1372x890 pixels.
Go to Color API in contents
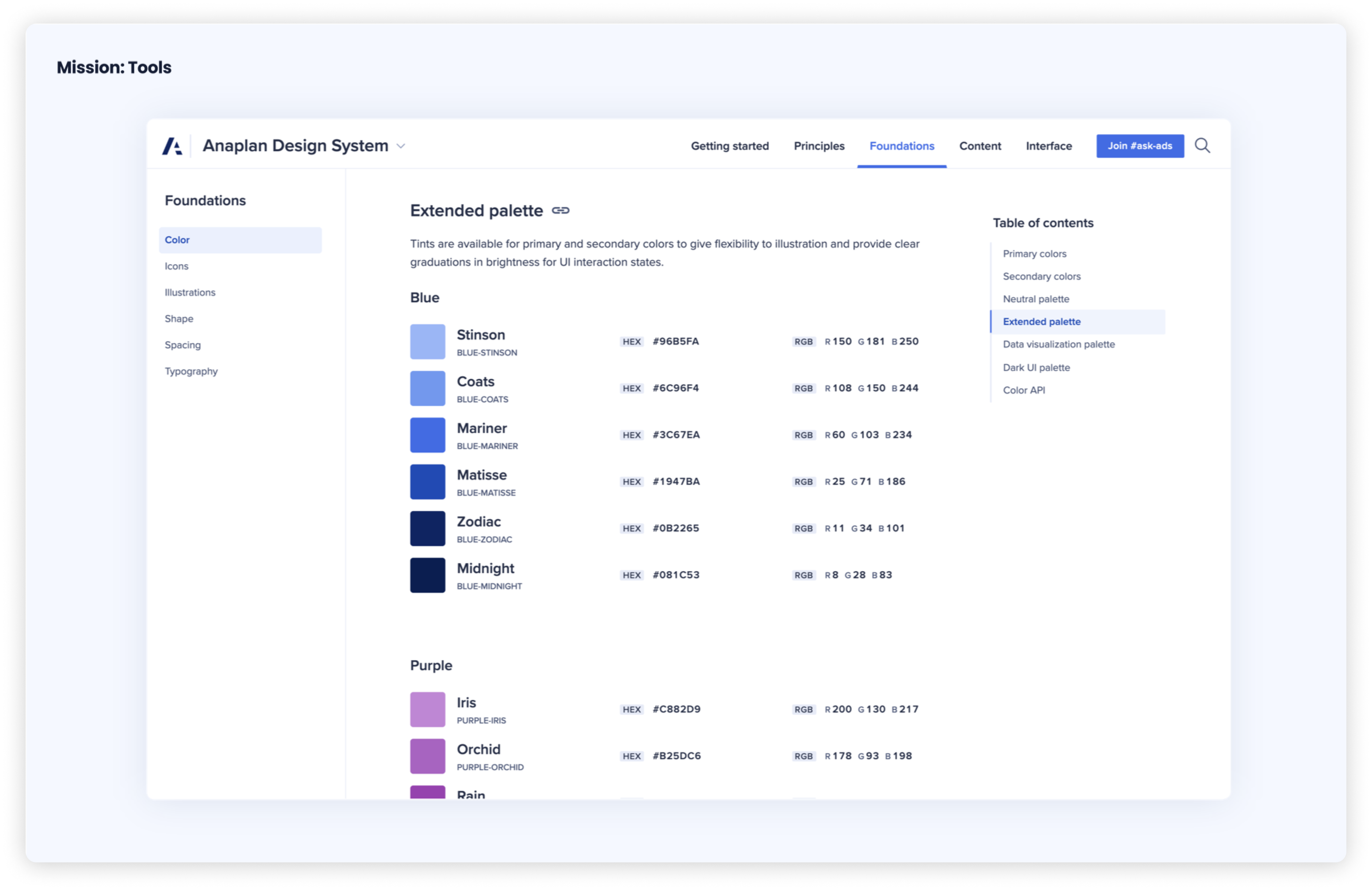[1023, 390]
